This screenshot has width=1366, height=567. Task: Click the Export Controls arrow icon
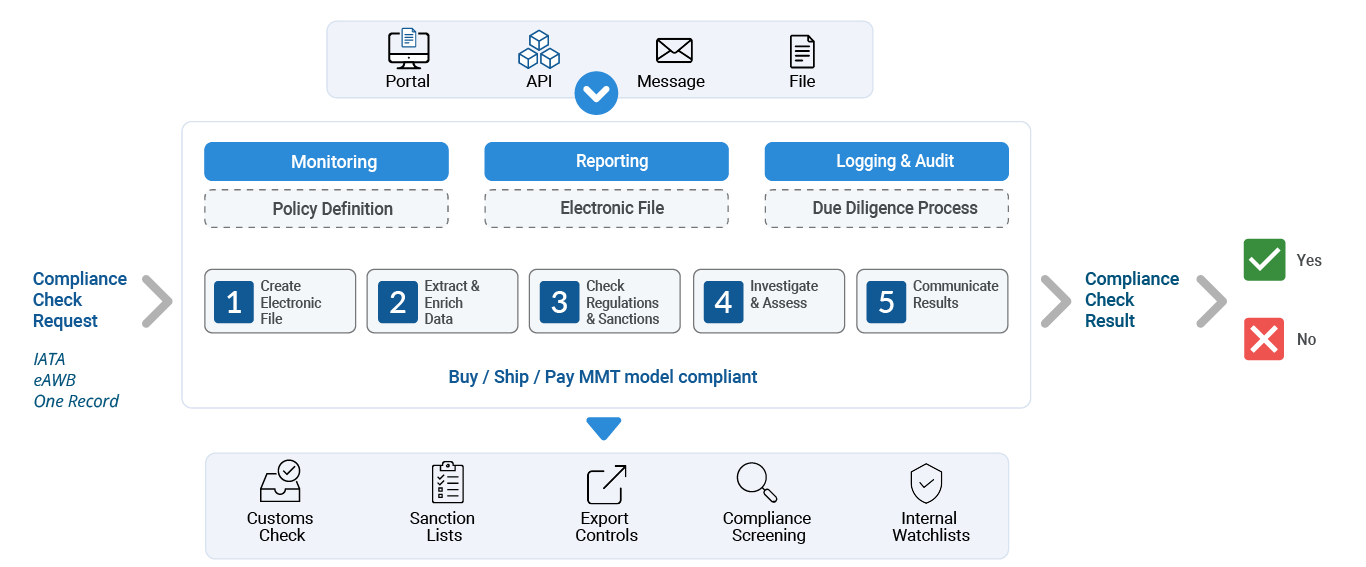tap(606, 484)
